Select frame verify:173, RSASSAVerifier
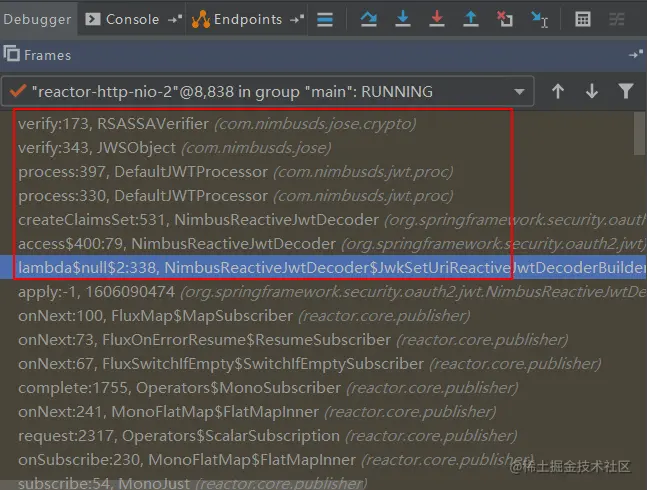The width and height of the screenshot is (647, 490). coord(316,124)
